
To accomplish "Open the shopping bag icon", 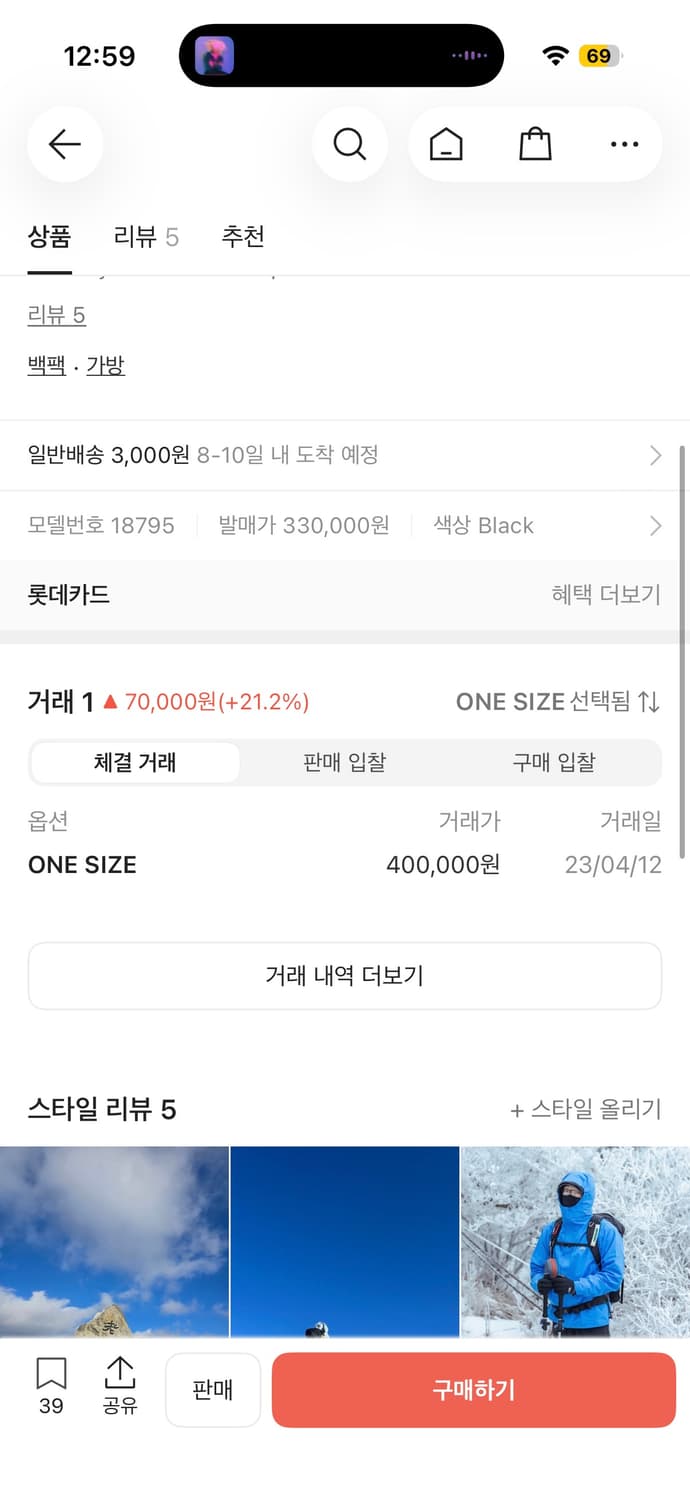I will click(x=535, y=144).
